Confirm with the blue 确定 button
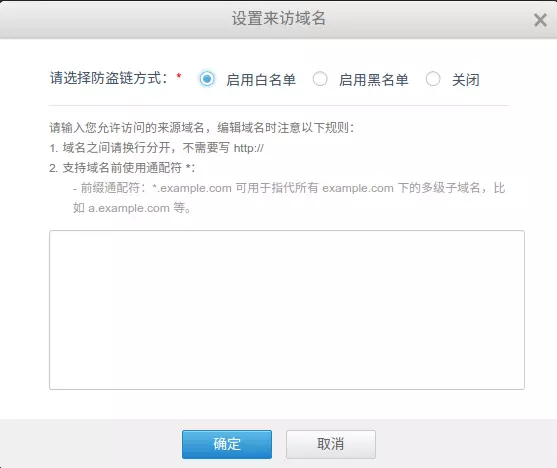The image size is (557, 468). (x=227, y=444)
